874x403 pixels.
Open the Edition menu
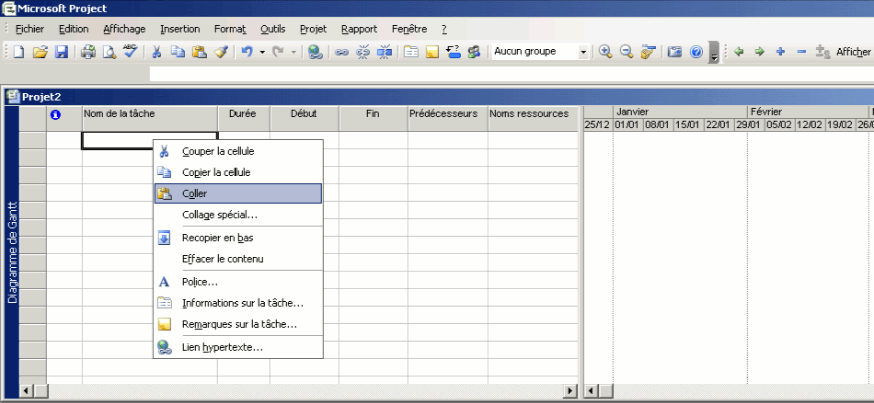74,29
